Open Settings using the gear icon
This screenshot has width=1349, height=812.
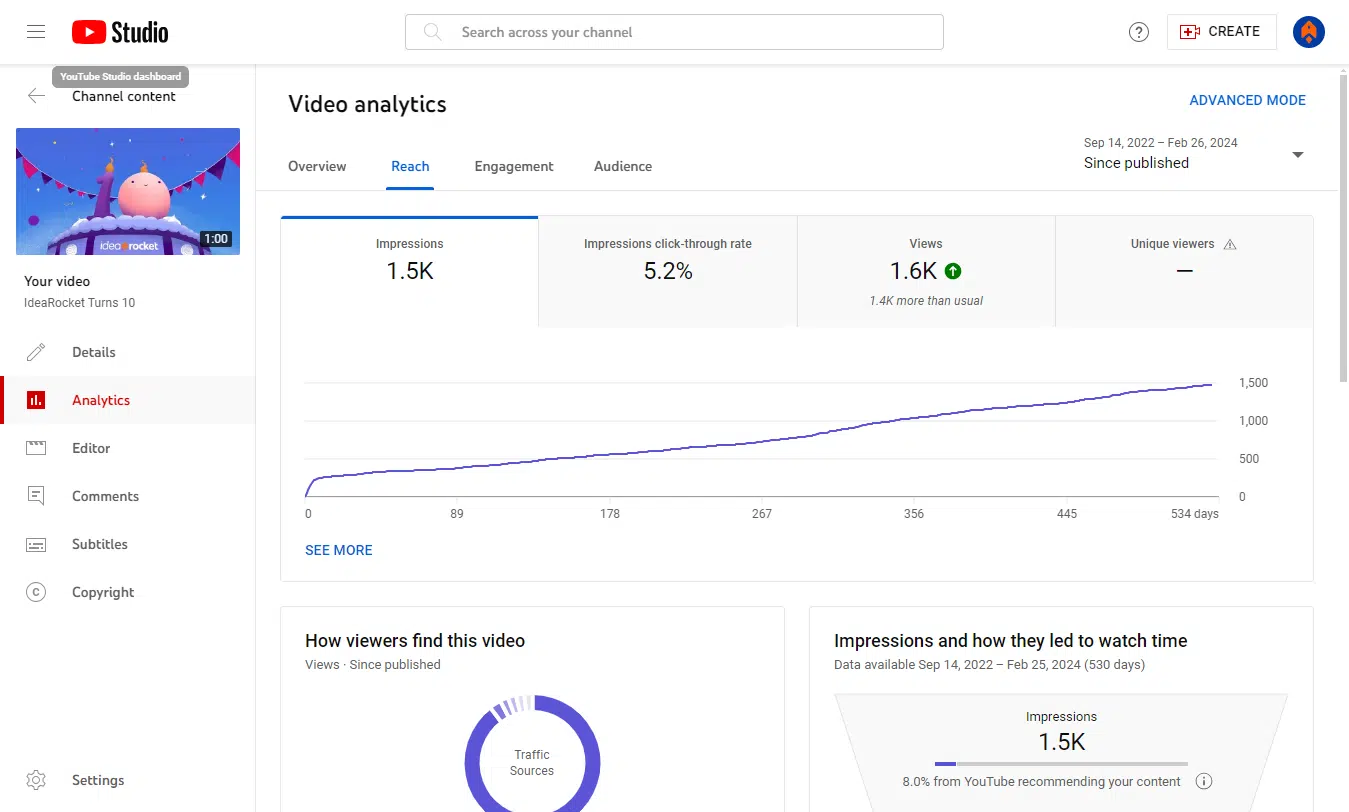pos(36,780)
